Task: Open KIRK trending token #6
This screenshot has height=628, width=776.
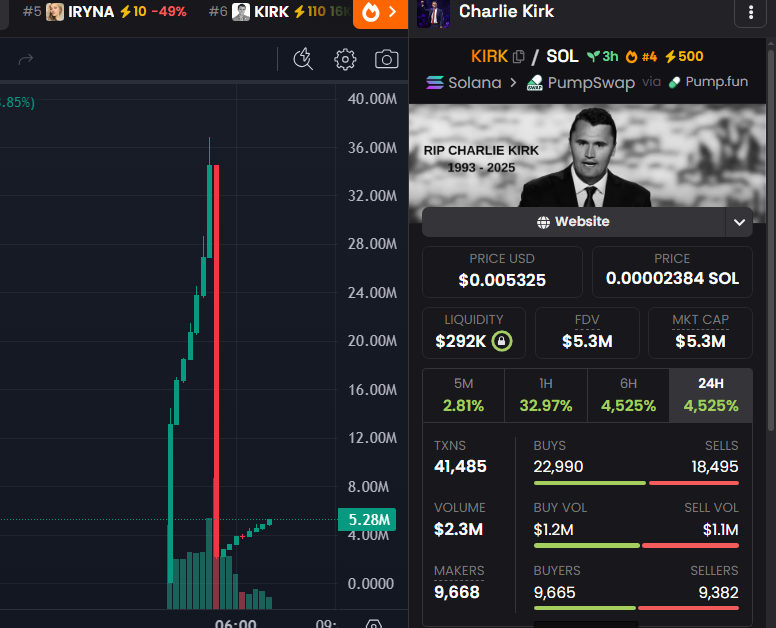Action: 279,12
